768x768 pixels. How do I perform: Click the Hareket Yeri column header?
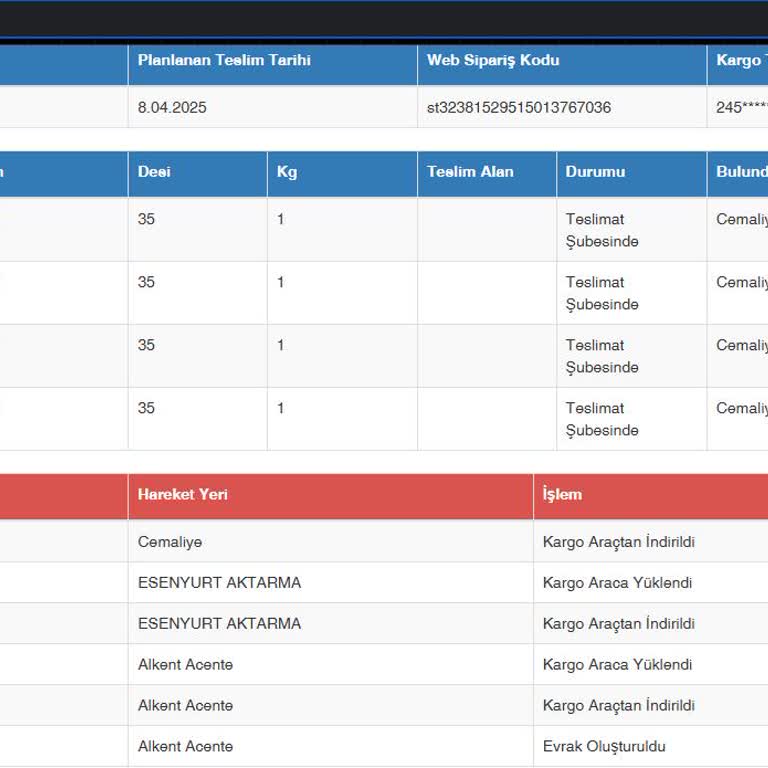coord(183,494)
